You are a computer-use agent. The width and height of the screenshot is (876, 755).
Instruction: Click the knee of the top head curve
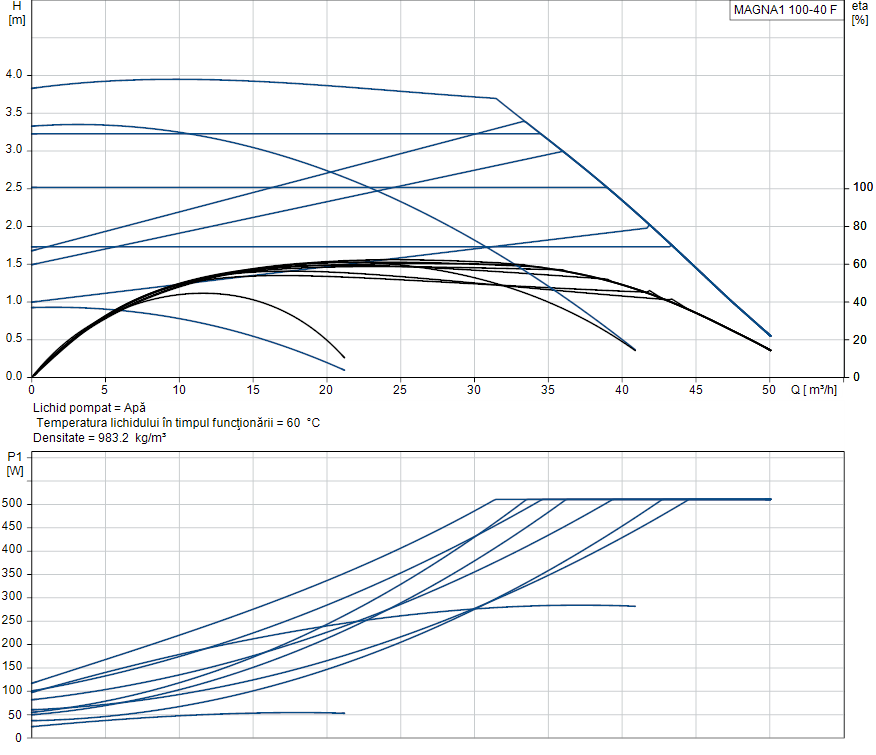(496, 98)
